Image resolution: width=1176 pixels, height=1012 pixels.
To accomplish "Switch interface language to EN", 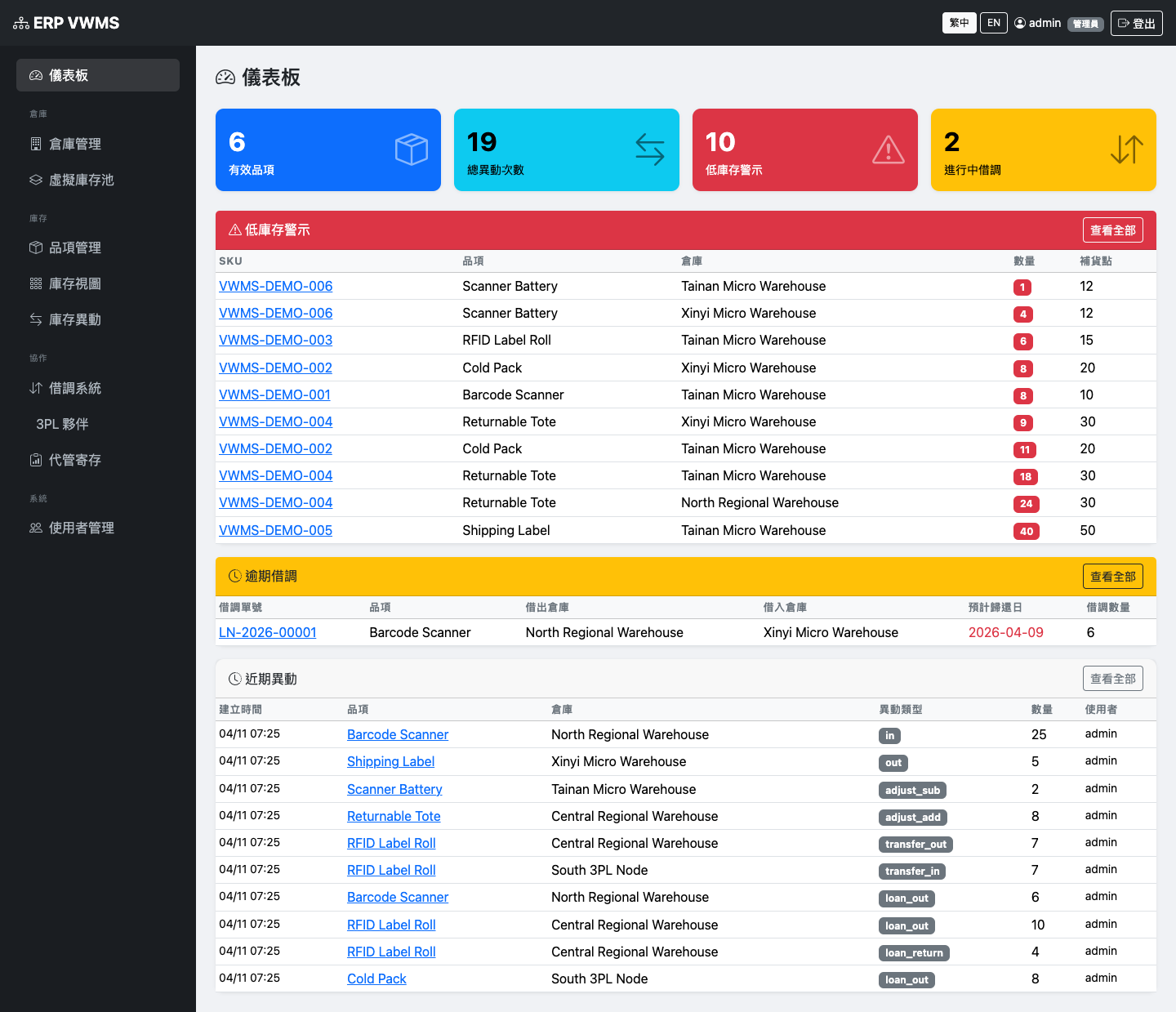I will pos(993,23).
